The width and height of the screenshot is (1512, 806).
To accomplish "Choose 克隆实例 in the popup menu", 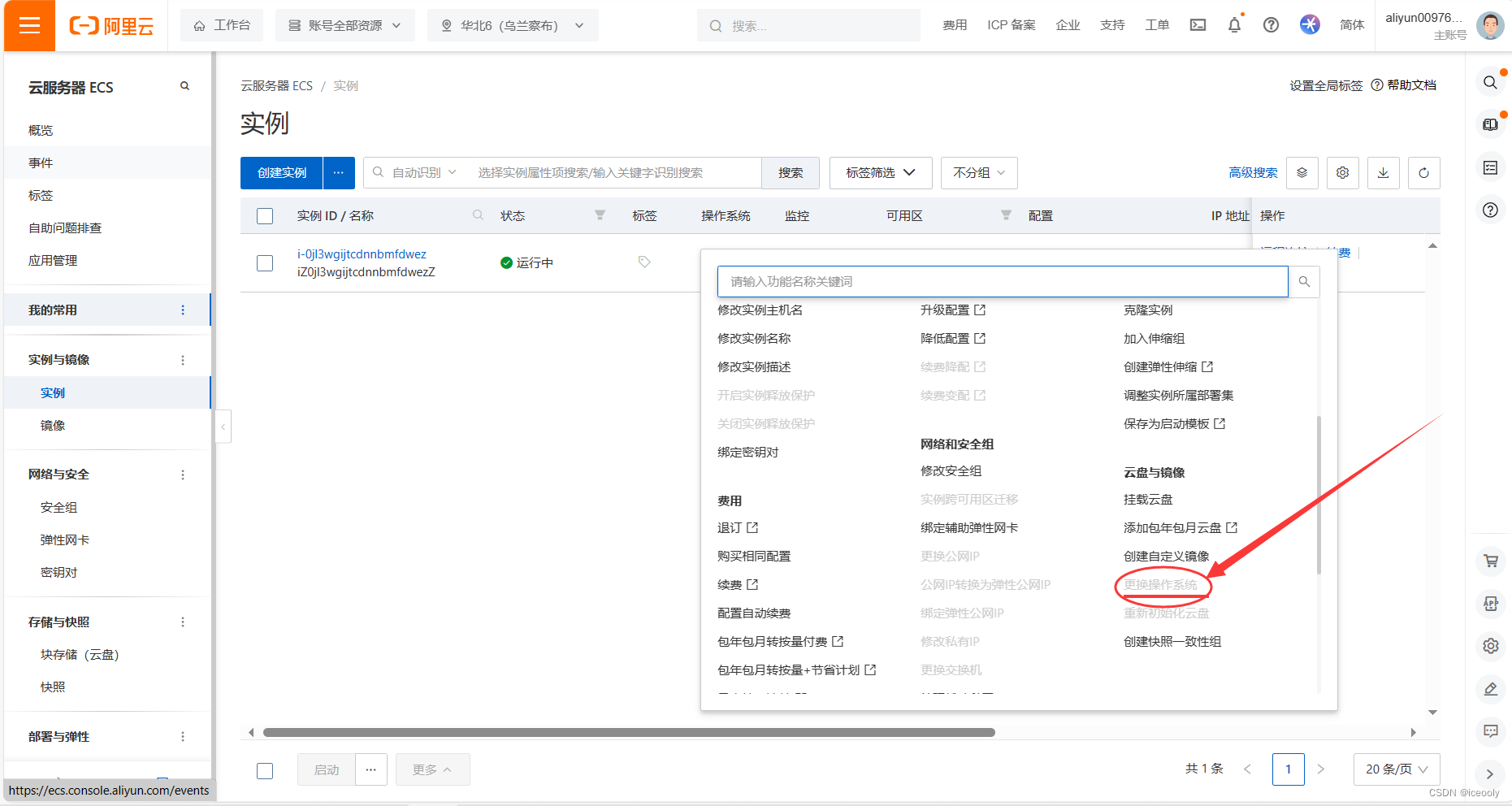I will [1148, 310].
